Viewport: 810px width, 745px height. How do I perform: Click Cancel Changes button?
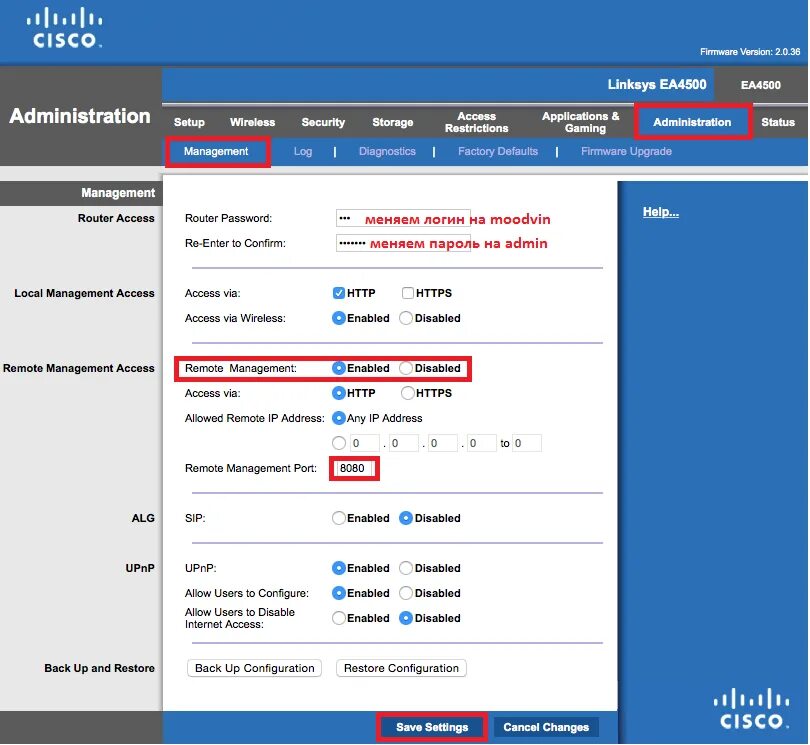tap(546, 727)
